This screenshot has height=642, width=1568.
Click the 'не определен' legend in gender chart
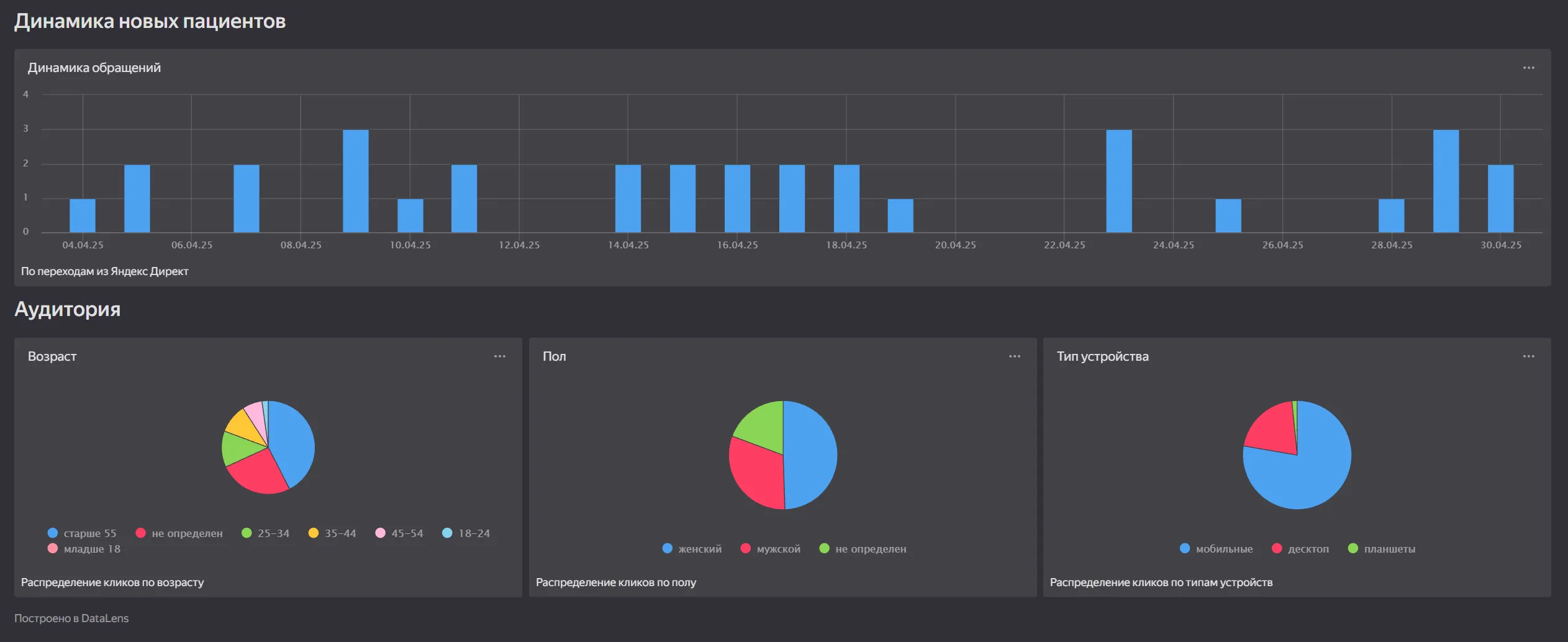(x=870, y=549)
